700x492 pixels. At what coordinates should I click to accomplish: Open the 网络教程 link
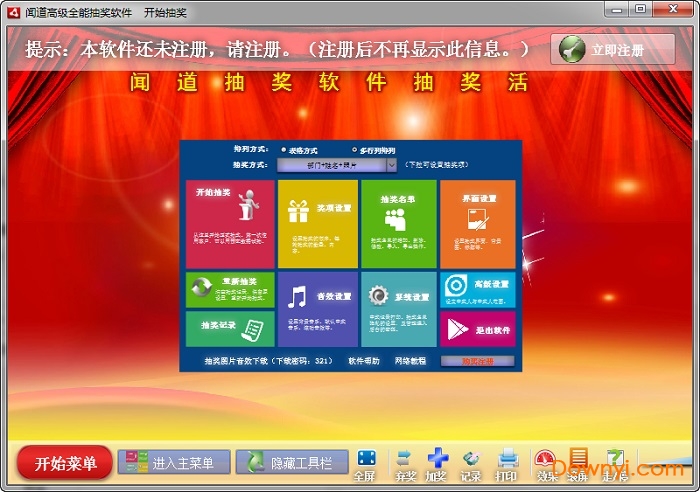point(410,361)
